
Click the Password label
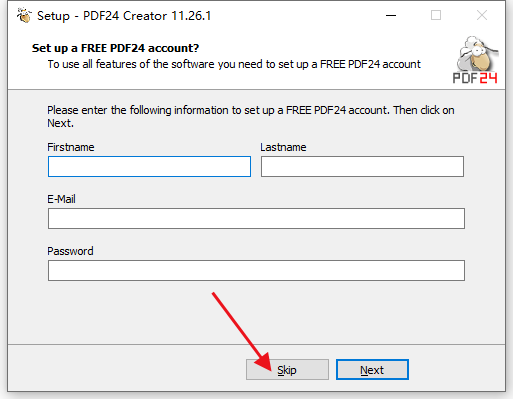click(x=70, y=251)
